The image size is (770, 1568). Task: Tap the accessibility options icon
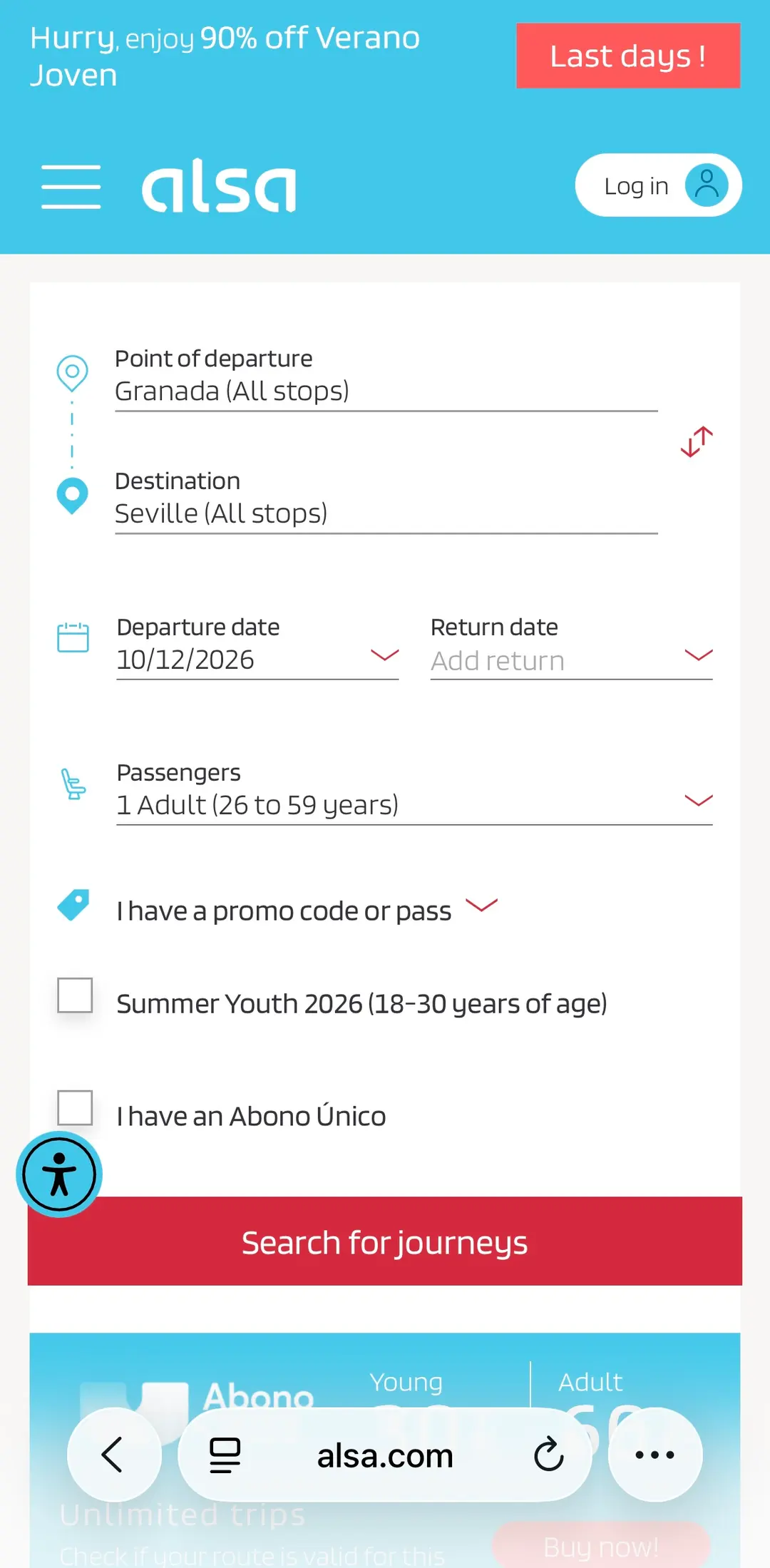(59, 1174)
